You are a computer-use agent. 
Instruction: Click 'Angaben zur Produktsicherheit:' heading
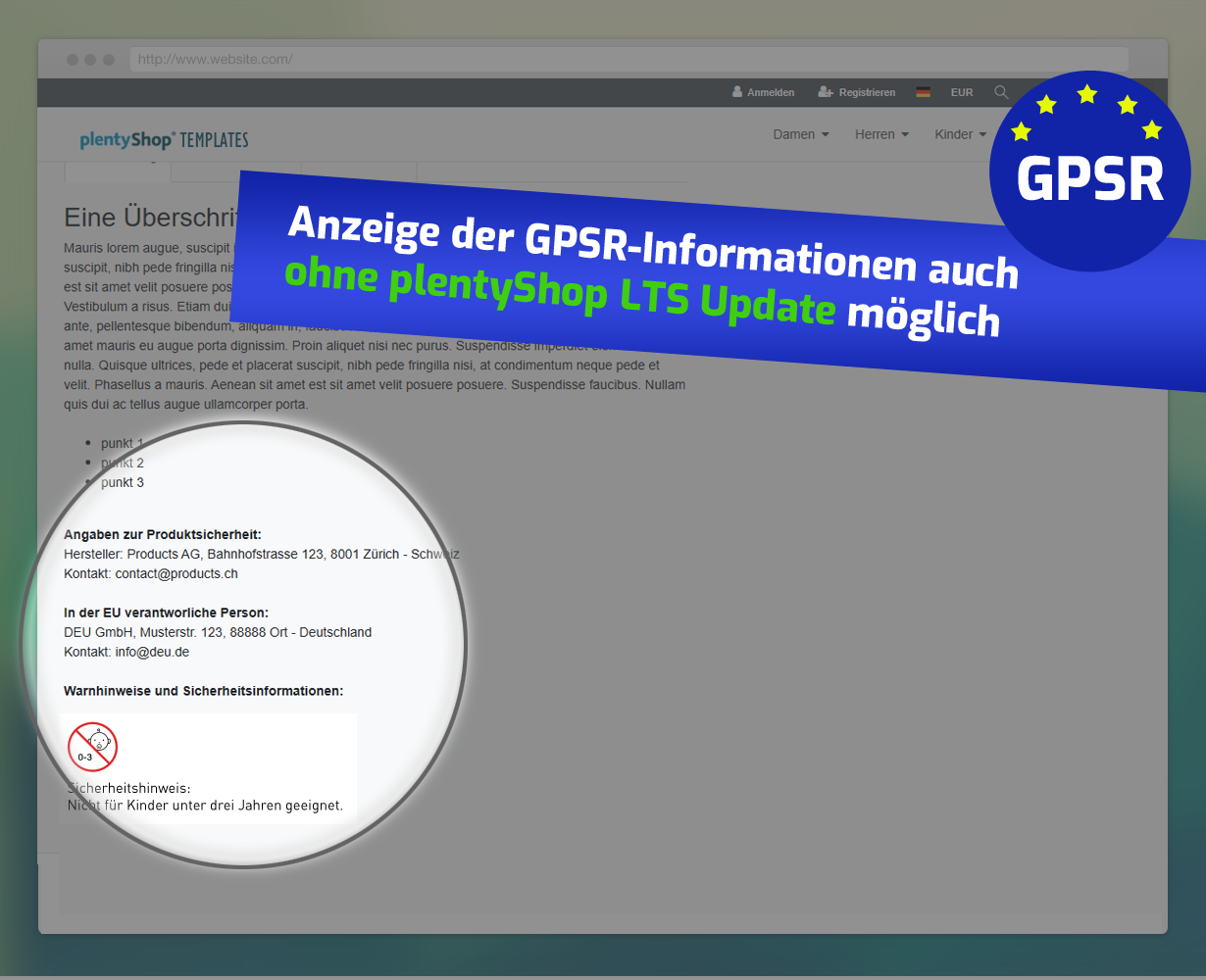point(163,534)
